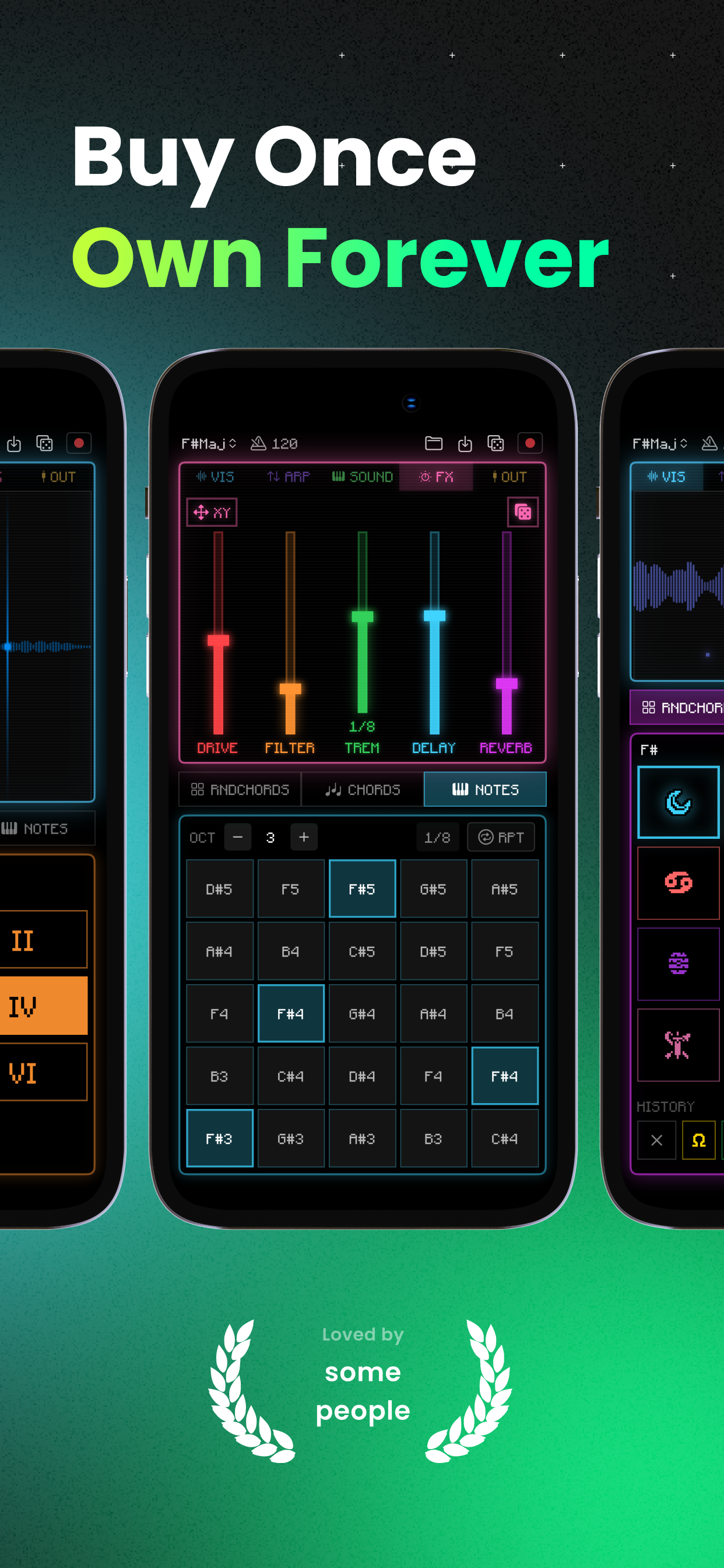Select the II chord pad in left phone
The image size is (724, 1568).
point(43,940)
